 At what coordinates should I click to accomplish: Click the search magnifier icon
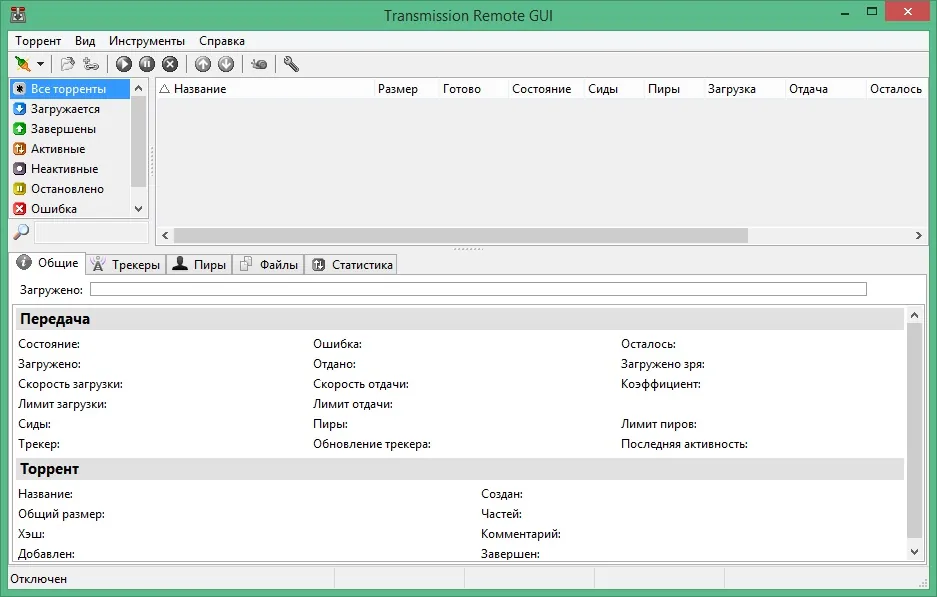coord(21,231)
